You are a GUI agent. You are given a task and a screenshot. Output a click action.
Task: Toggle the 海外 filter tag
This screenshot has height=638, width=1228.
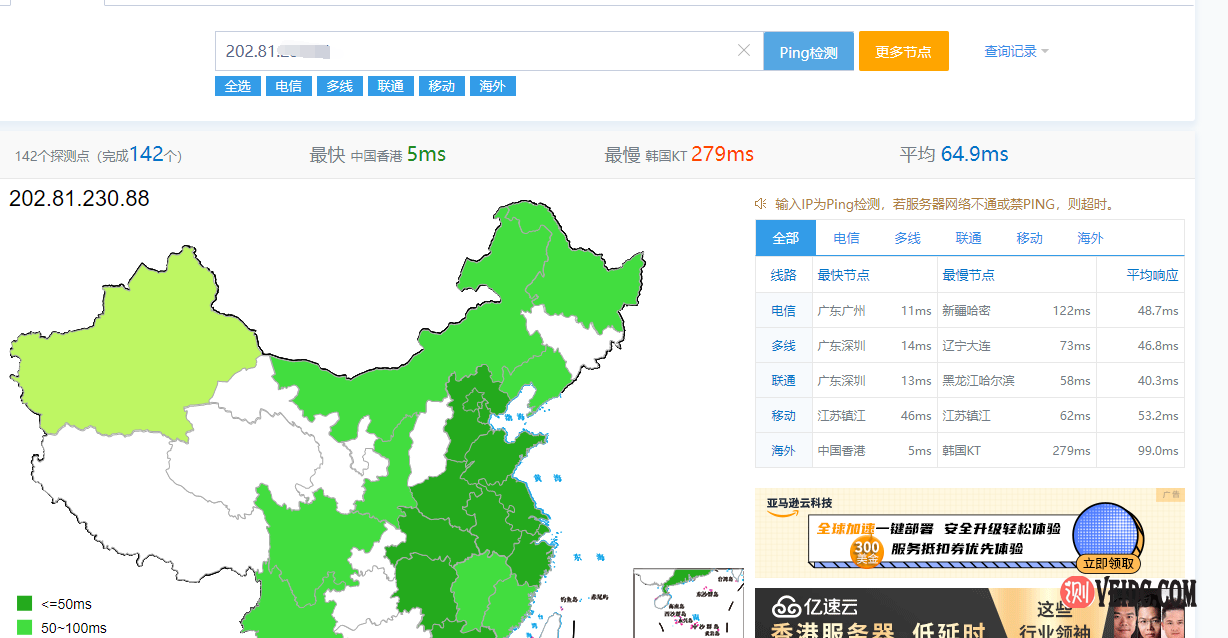492,86
